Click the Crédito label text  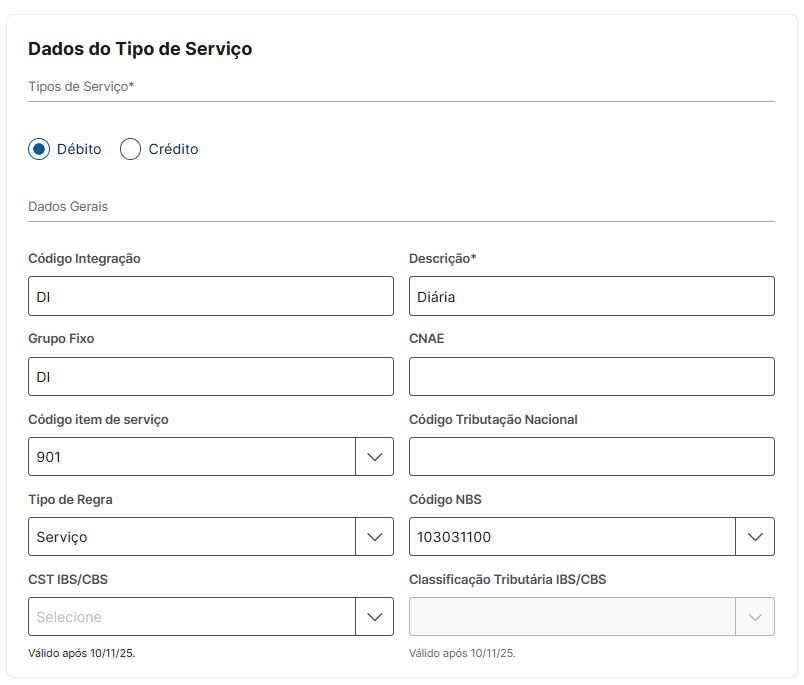click(173, 149)
